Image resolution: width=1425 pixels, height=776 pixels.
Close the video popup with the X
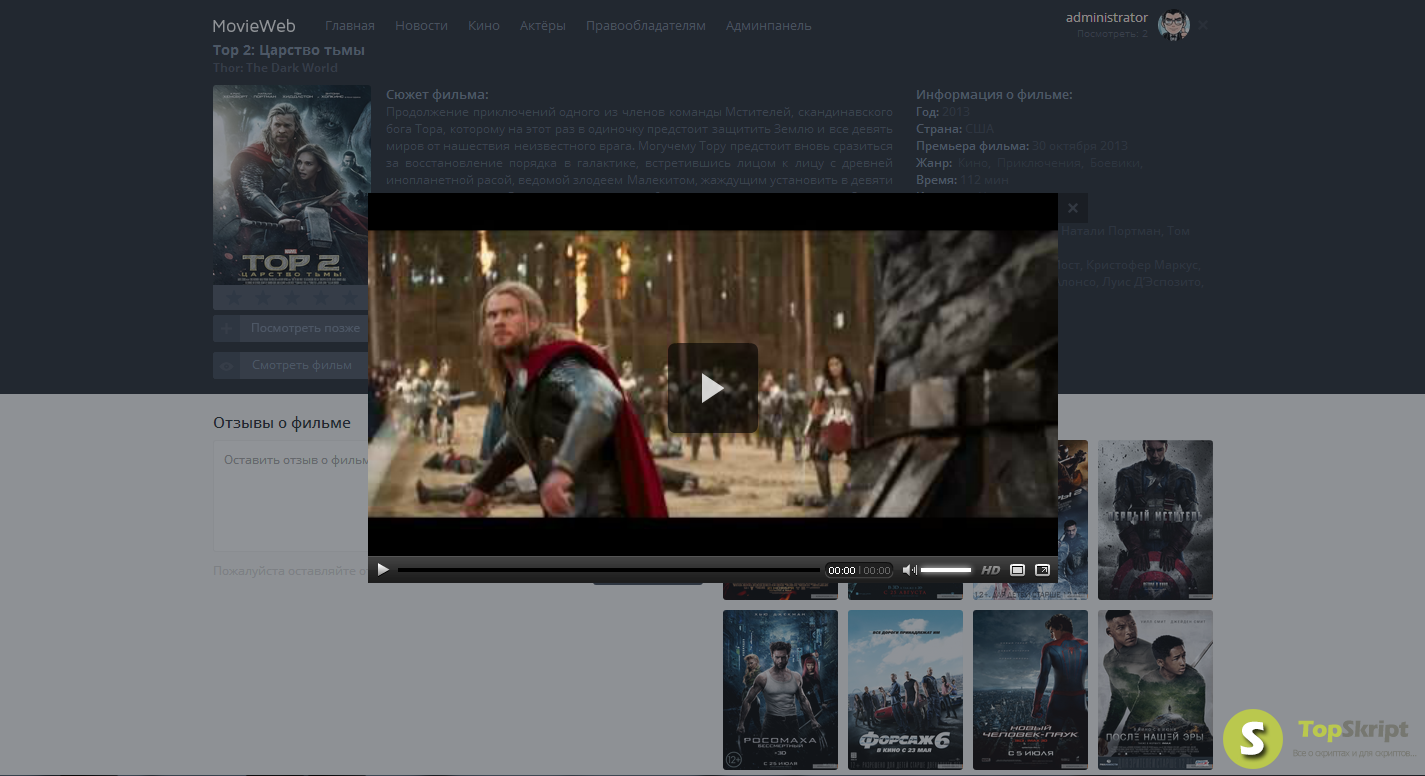[1073, 208]
